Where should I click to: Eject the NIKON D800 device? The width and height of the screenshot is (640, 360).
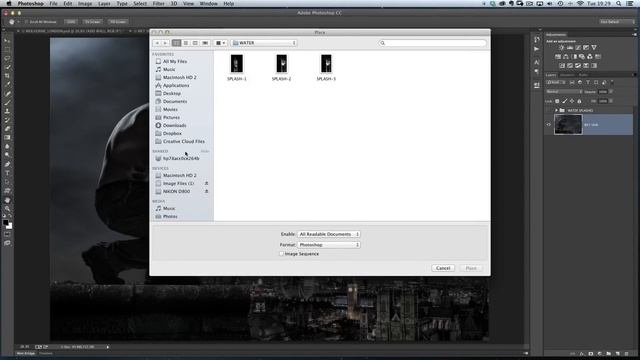[x=207, y=191]
